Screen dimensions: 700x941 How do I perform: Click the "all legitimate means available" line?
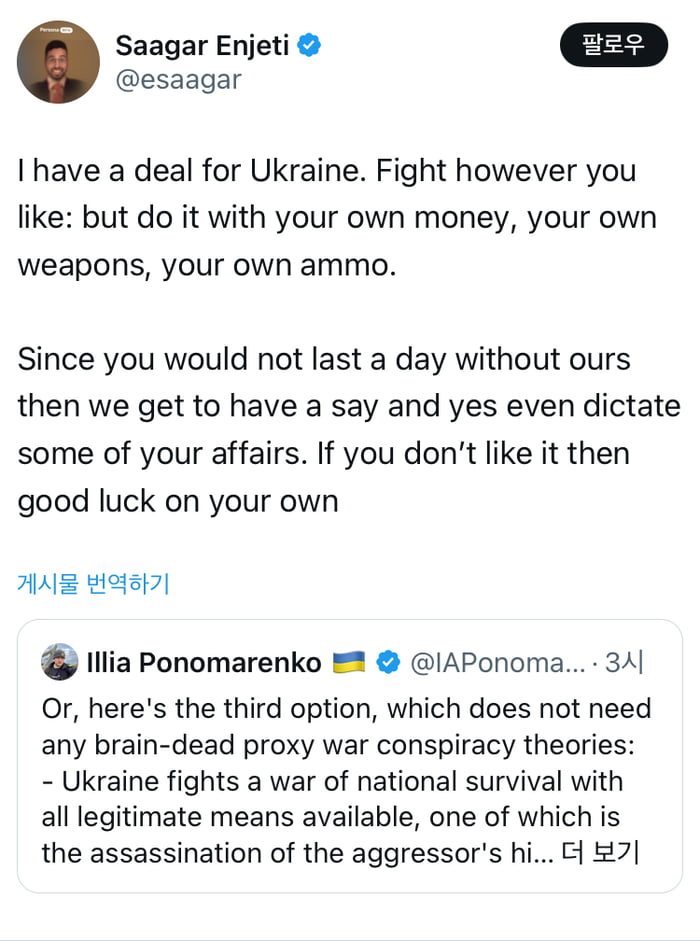330,817
